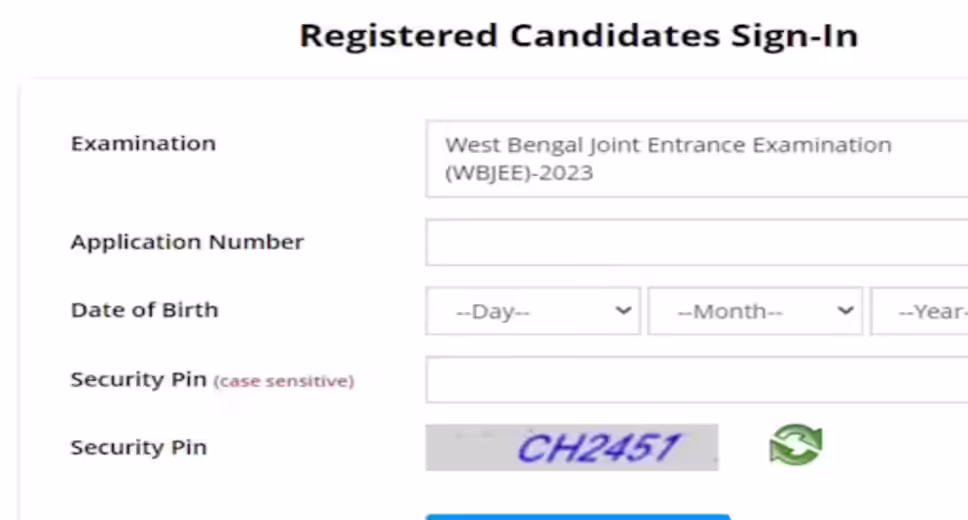Open the Day dropdown for date of birth
The width and height of the screenshot is (968, 520).
(x=532, y=311)
